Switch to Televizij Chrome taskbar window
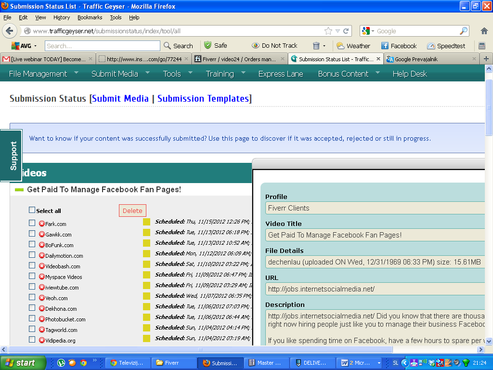 128,363
